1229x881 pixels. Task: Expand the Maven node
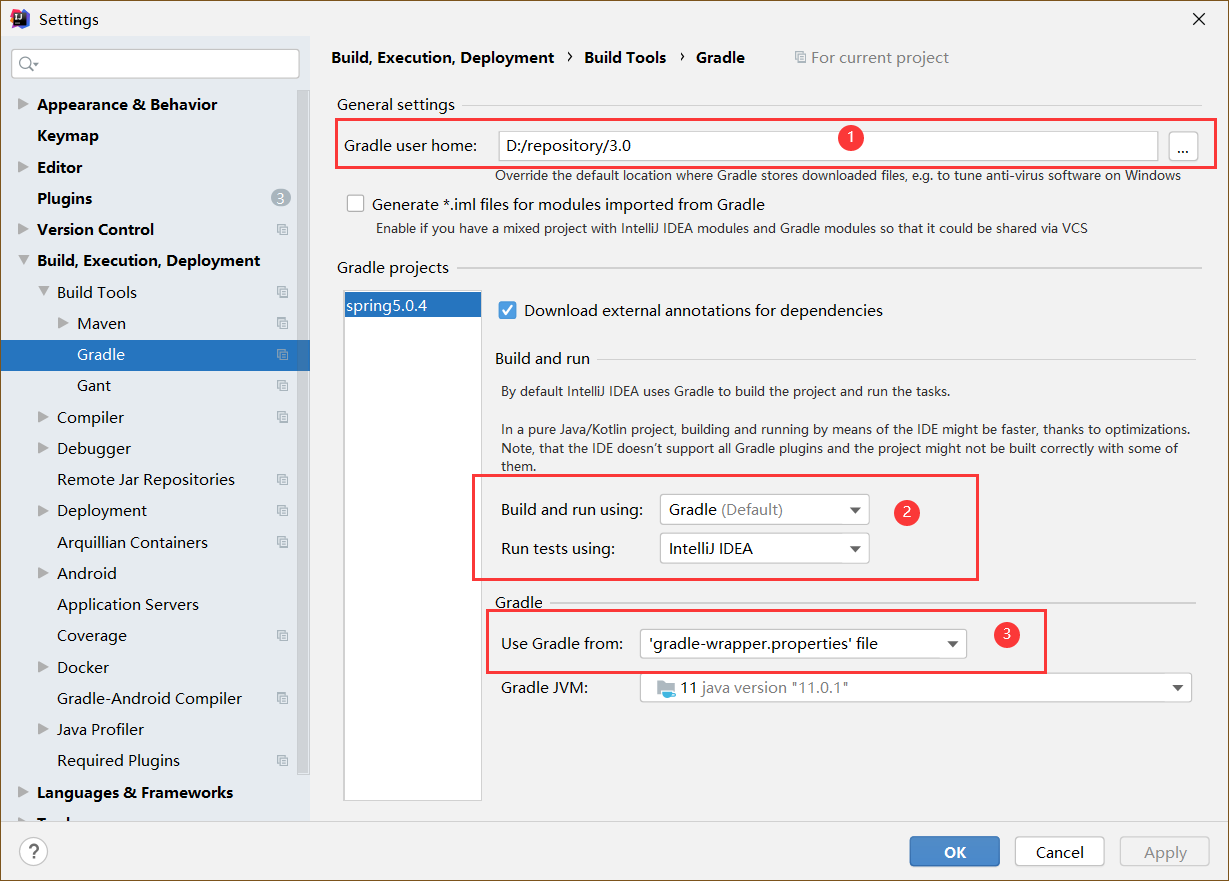coord(63,323)
